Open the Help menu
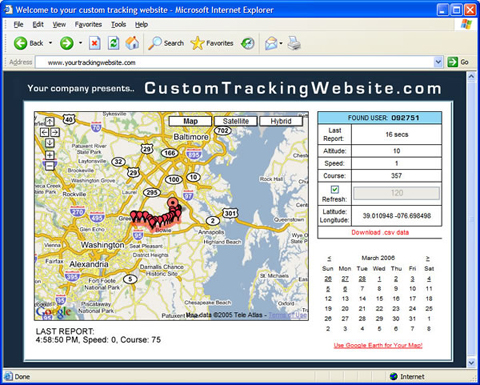Viewport: 480px width, 385px height. 141,24
